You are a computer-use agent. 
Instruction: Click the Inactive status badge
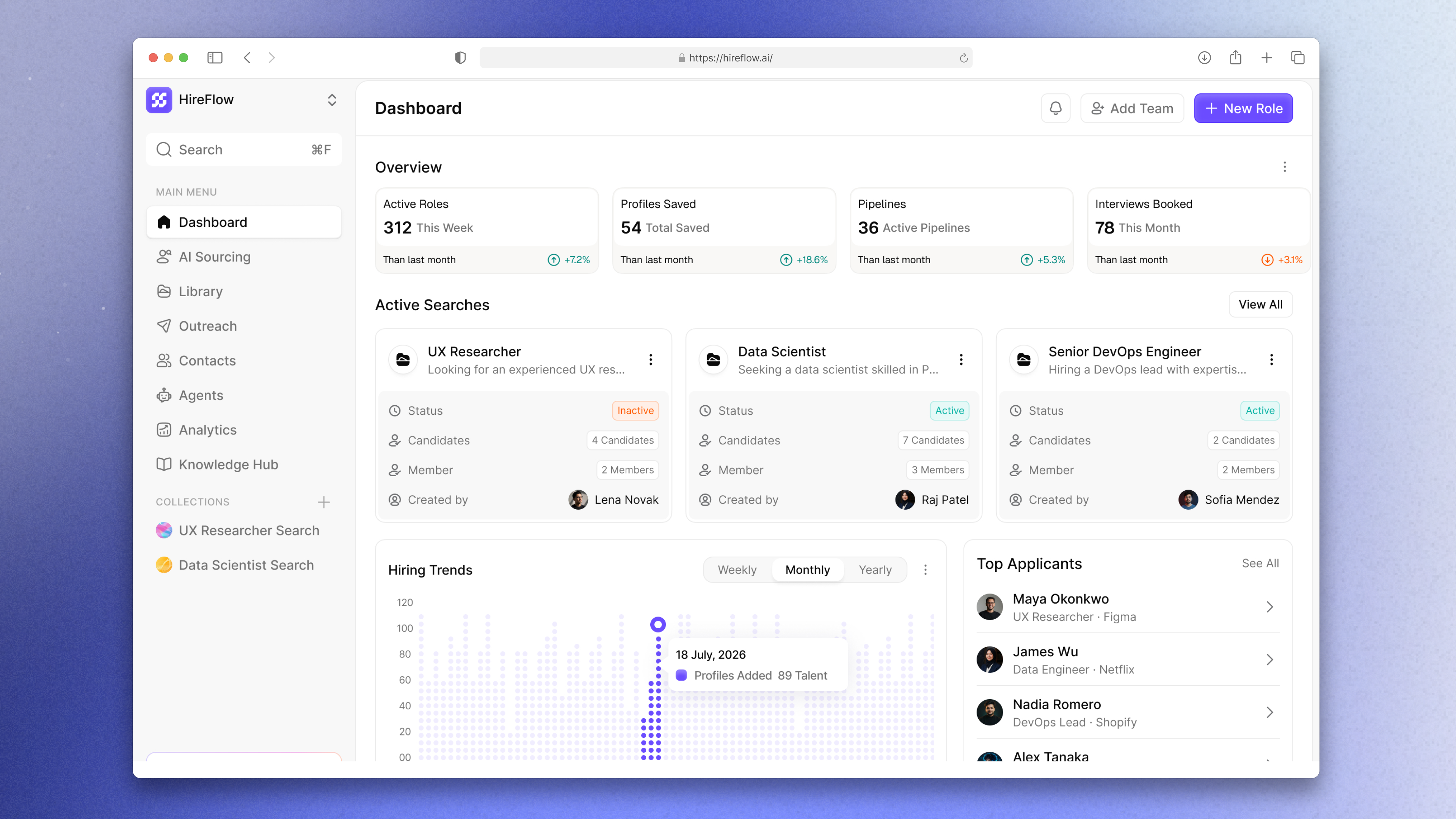(x=635, y=410)
